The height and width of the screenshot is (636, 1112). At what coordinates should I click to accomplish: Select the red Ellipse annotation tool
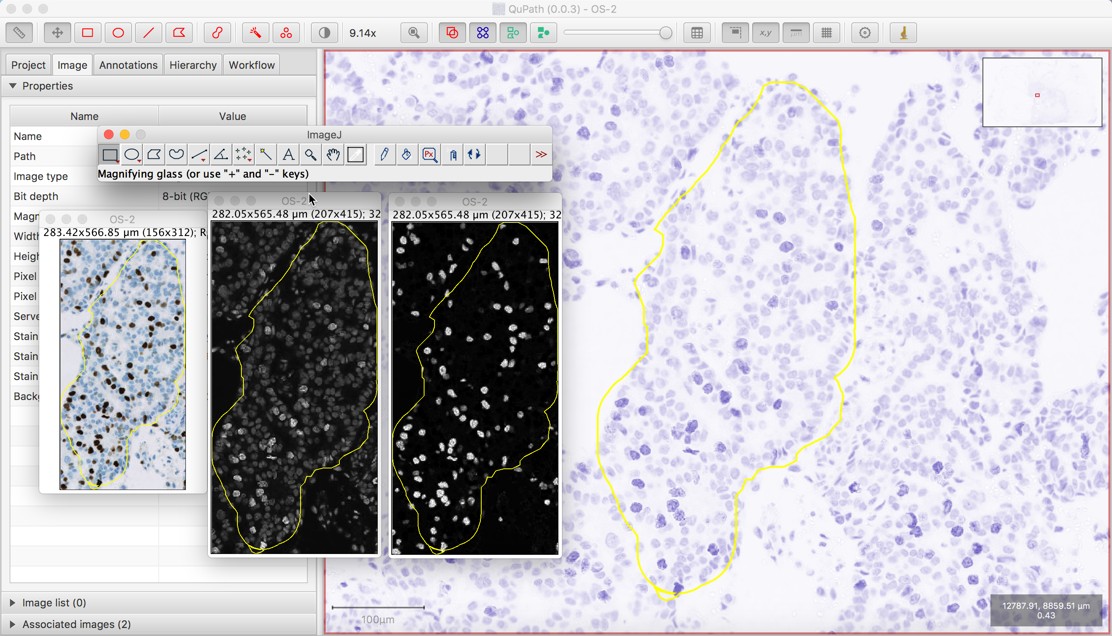tap(118, 33)
